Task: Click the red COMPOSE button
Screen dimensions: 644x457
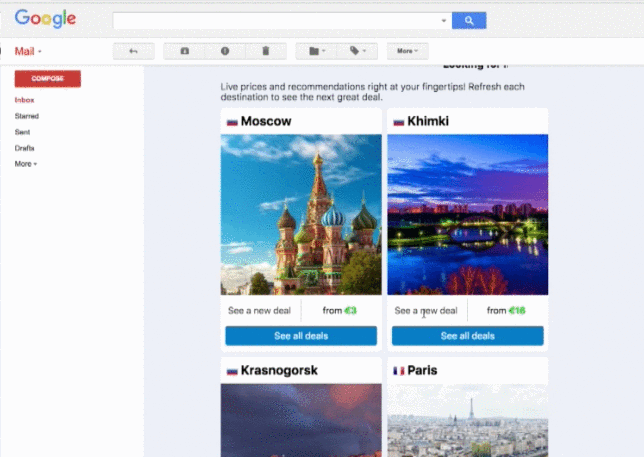Action: [48, 78]
